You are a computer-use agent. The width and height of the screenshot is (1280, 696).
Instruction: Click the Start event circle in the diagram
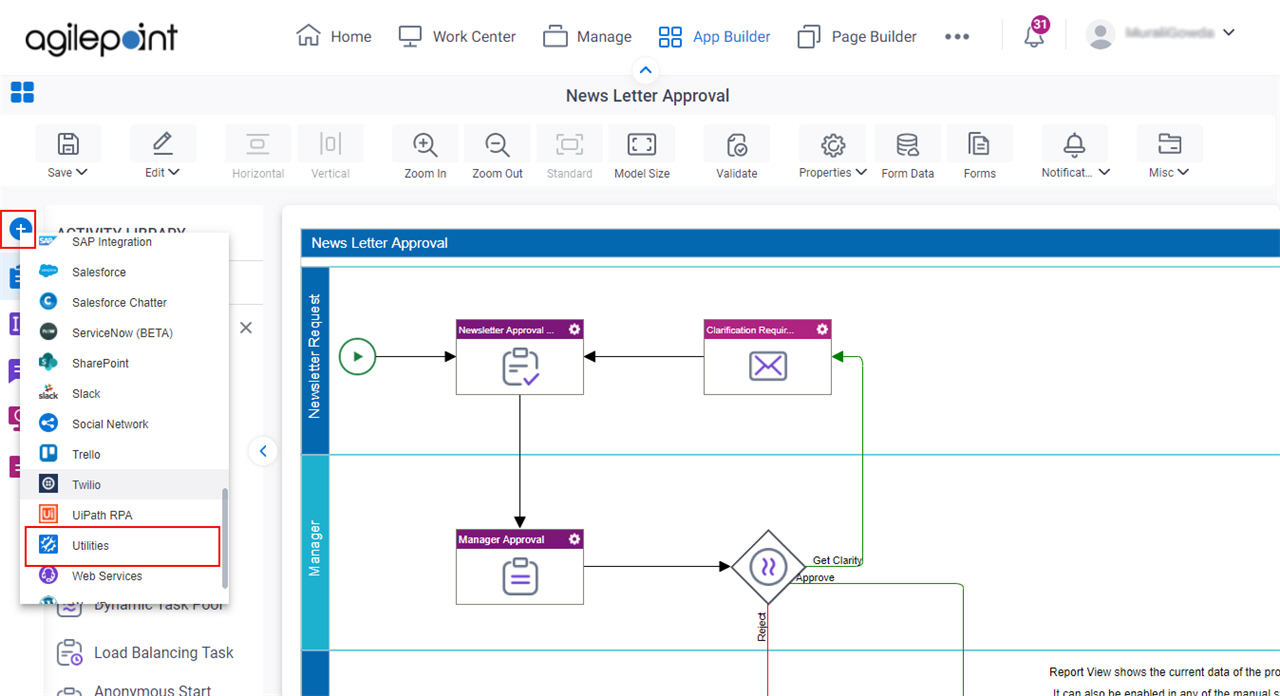click(x=357, y=356)
